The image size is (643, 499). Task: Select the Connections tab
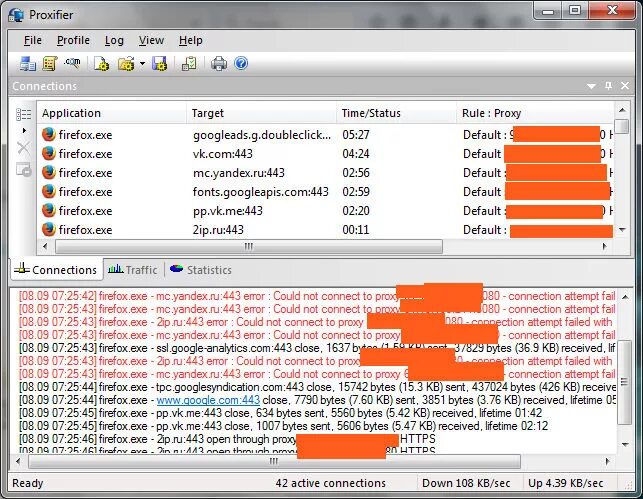[57, 270]
